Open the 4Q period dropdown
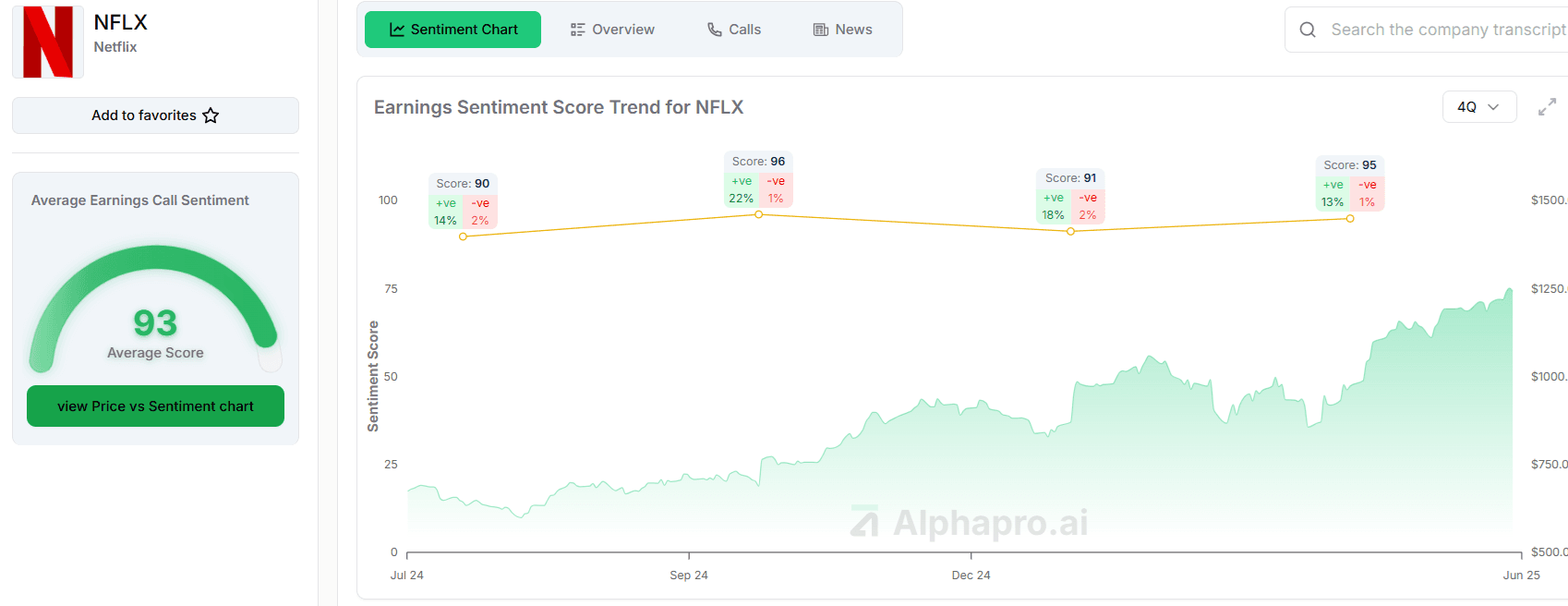The image size is (1568, 606). 1479,107
